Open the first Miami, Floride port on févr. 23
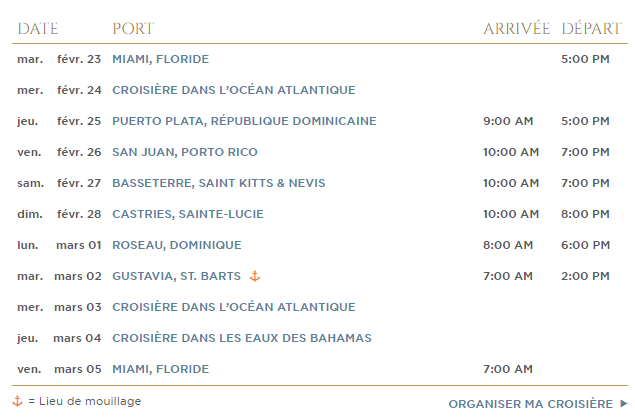The image size is (635, 418). click(x=160, y=59)
